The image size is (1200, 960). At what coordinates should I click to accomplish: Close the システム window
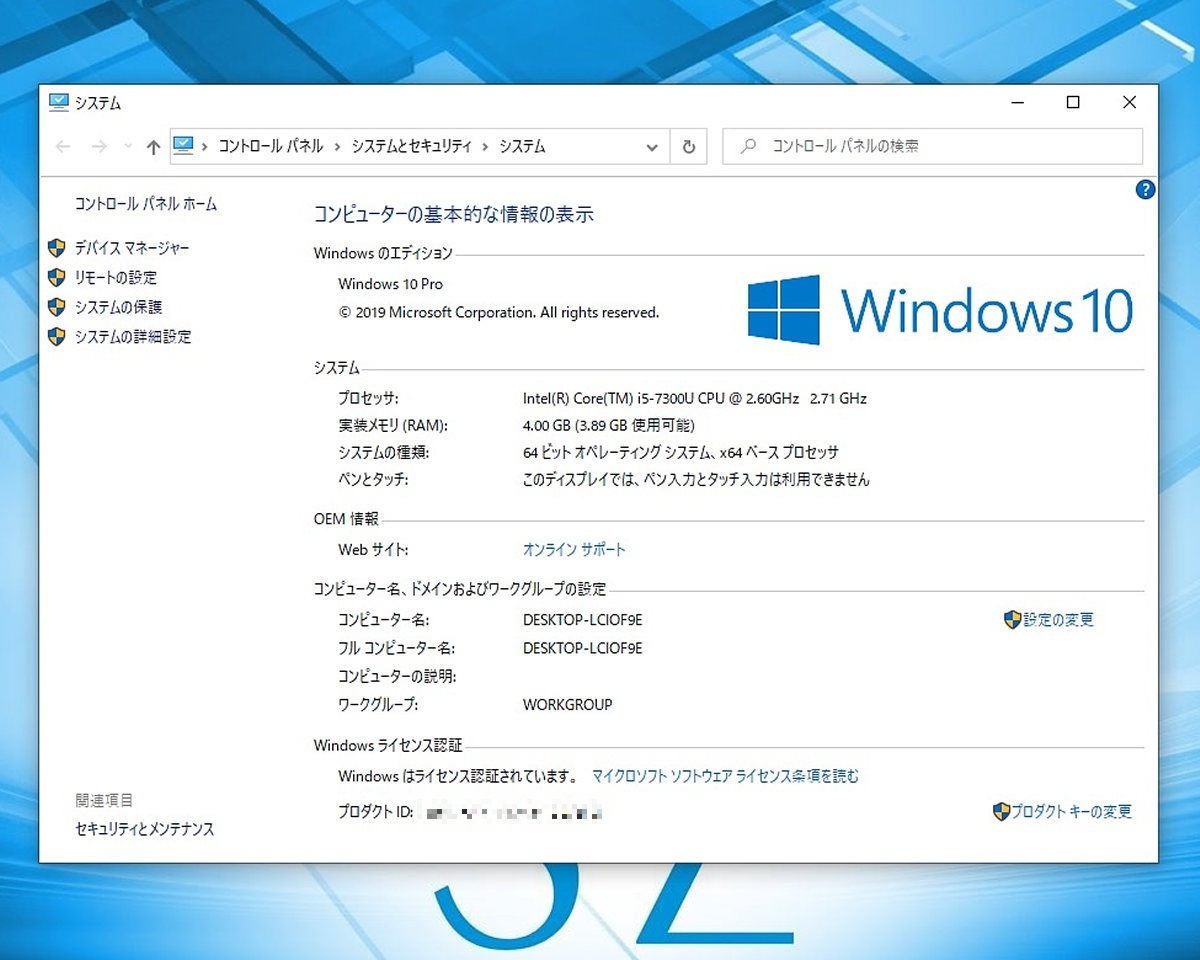click(1129, 102)
